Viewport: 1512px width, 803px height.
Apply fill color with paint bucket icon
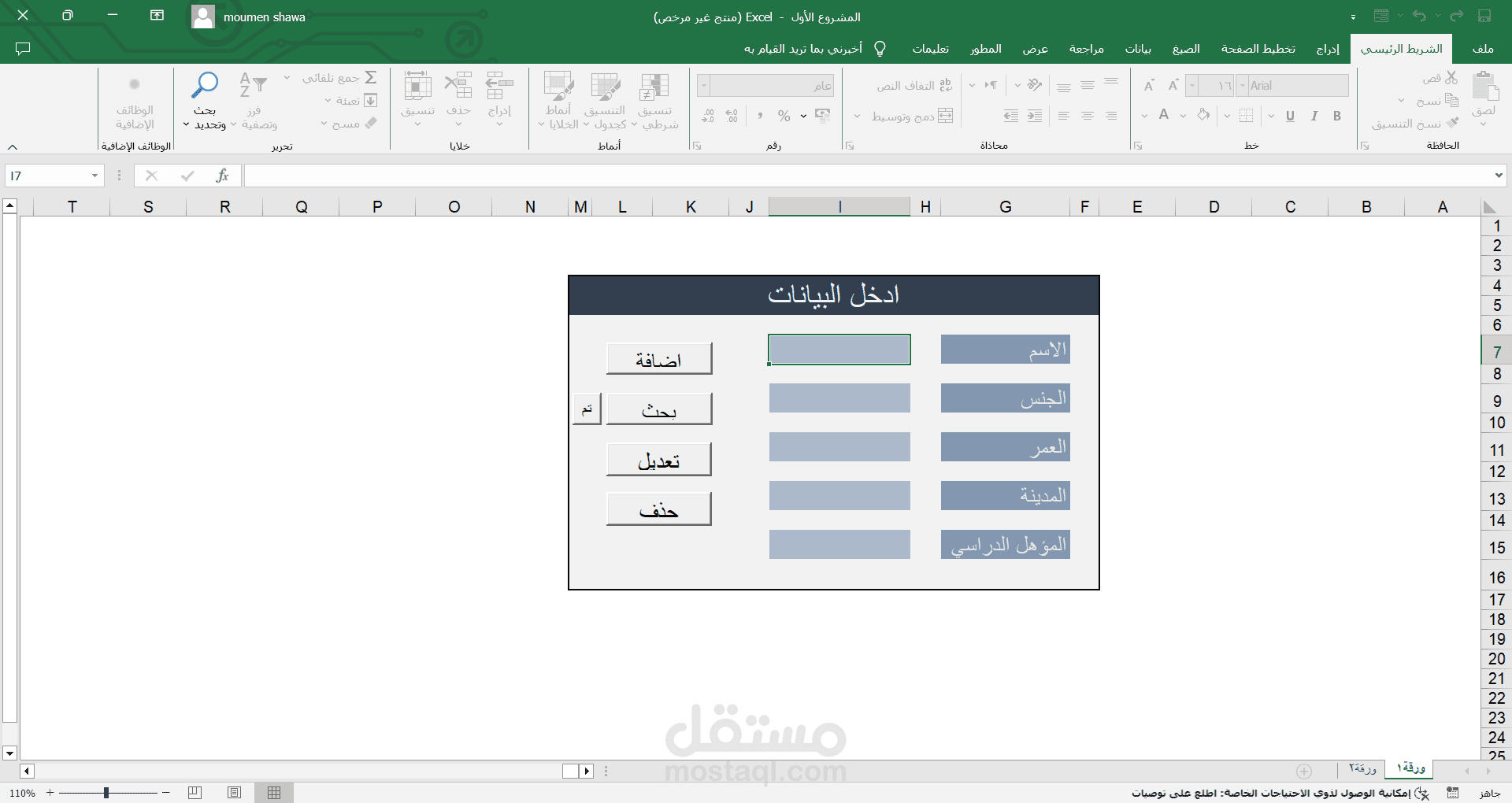1203,116
